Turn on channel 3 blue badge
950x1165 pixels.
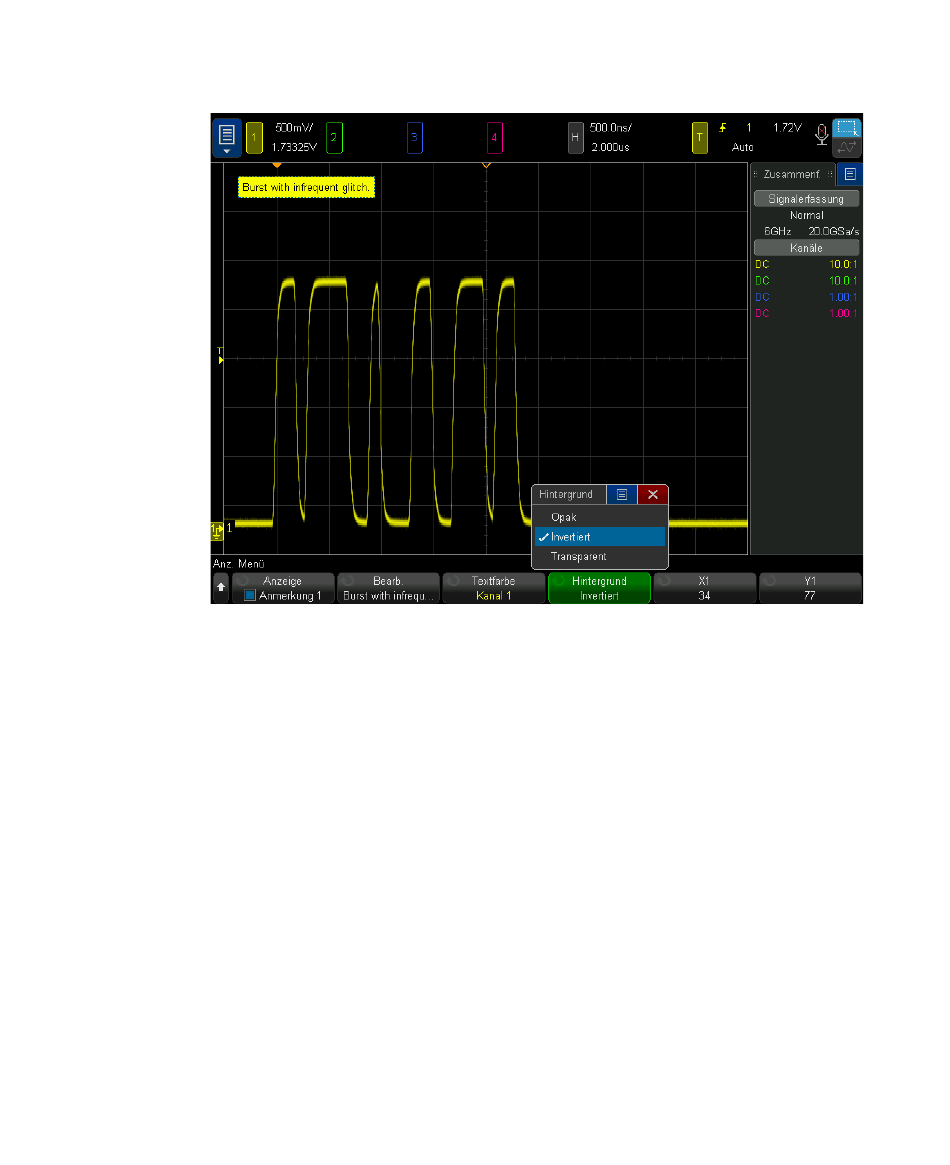(414, 137)
